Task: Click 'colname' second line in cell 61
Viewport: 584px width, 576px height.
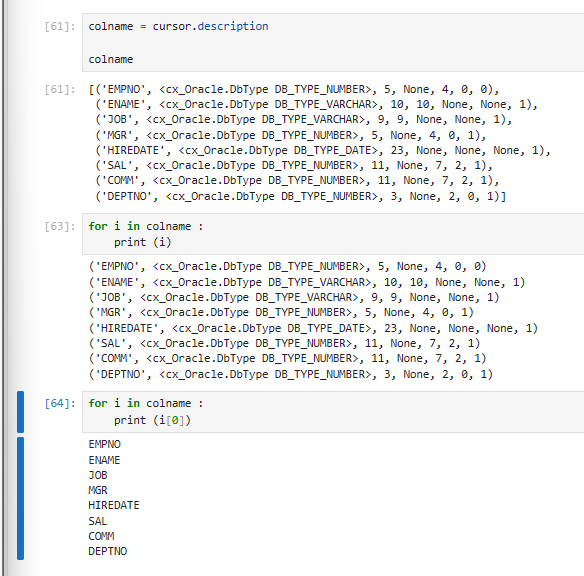Action: [111, 60]
